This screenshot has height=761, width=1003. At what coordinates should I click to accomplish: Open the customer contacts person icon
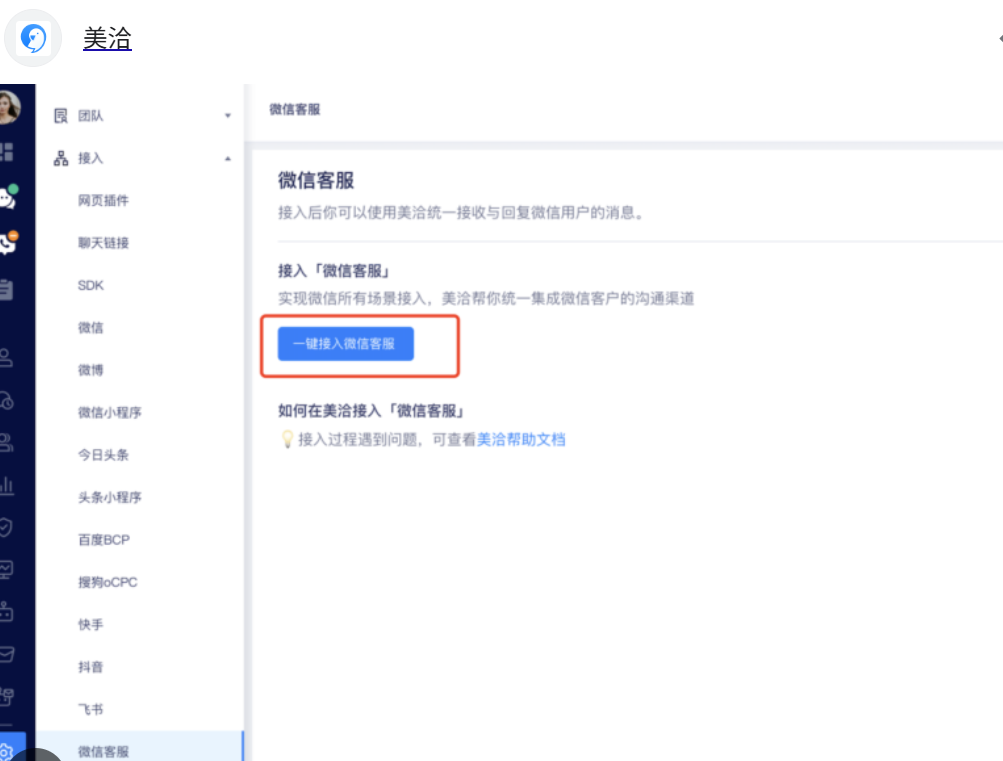pos(6,357)
